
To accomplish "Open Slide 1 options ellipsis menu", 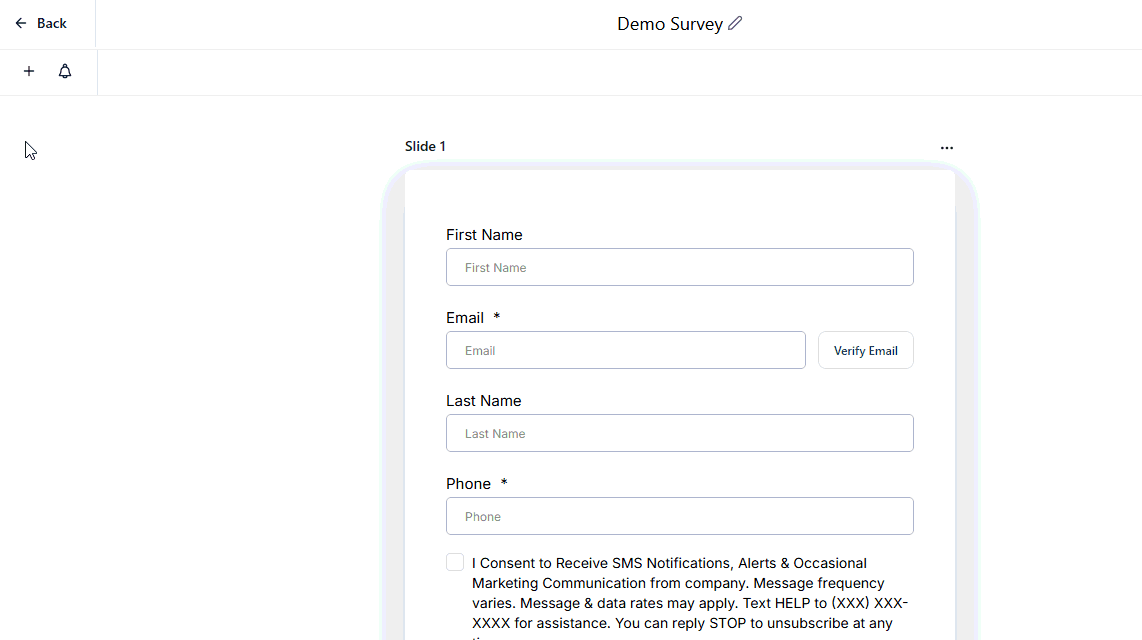I will point(946,148).
